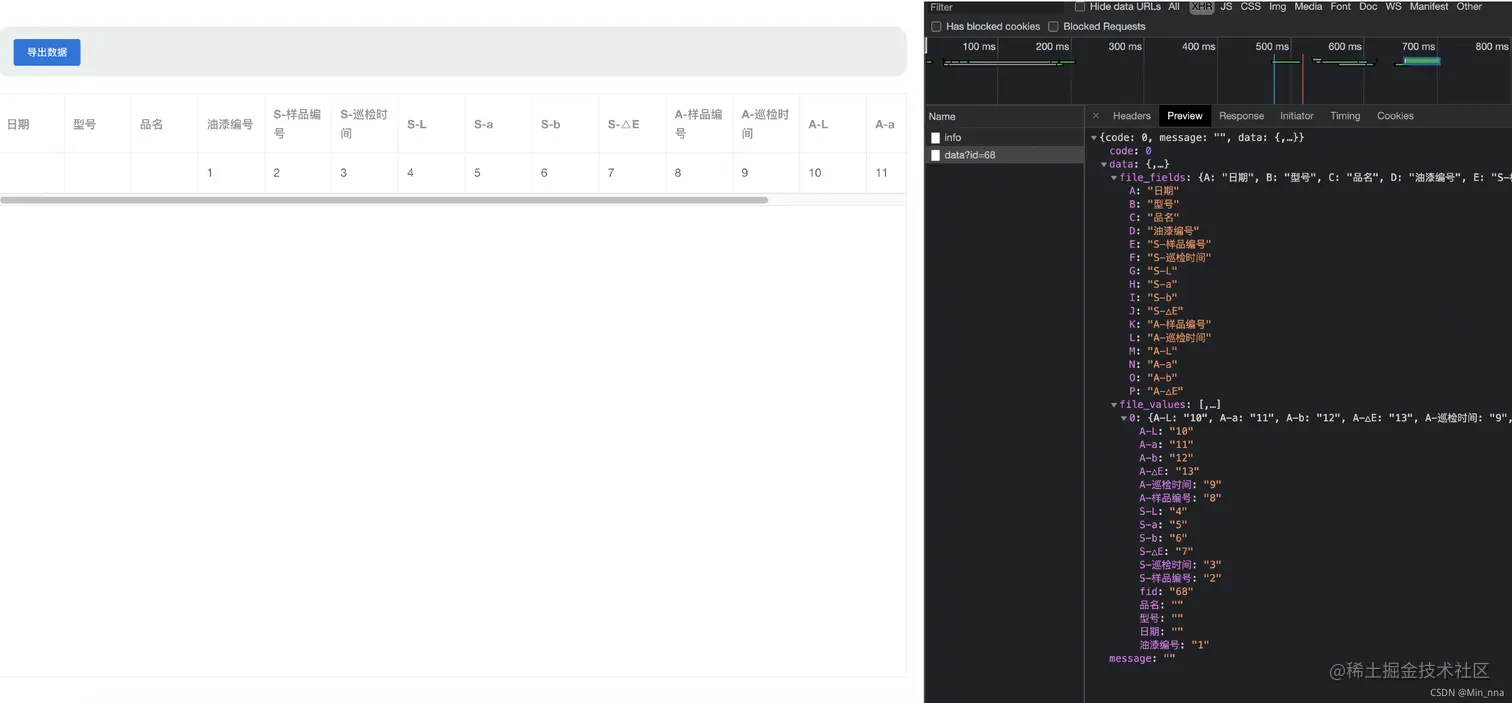Collapse the data object node
1512x703 pixels.
(x=1104, y=164)
